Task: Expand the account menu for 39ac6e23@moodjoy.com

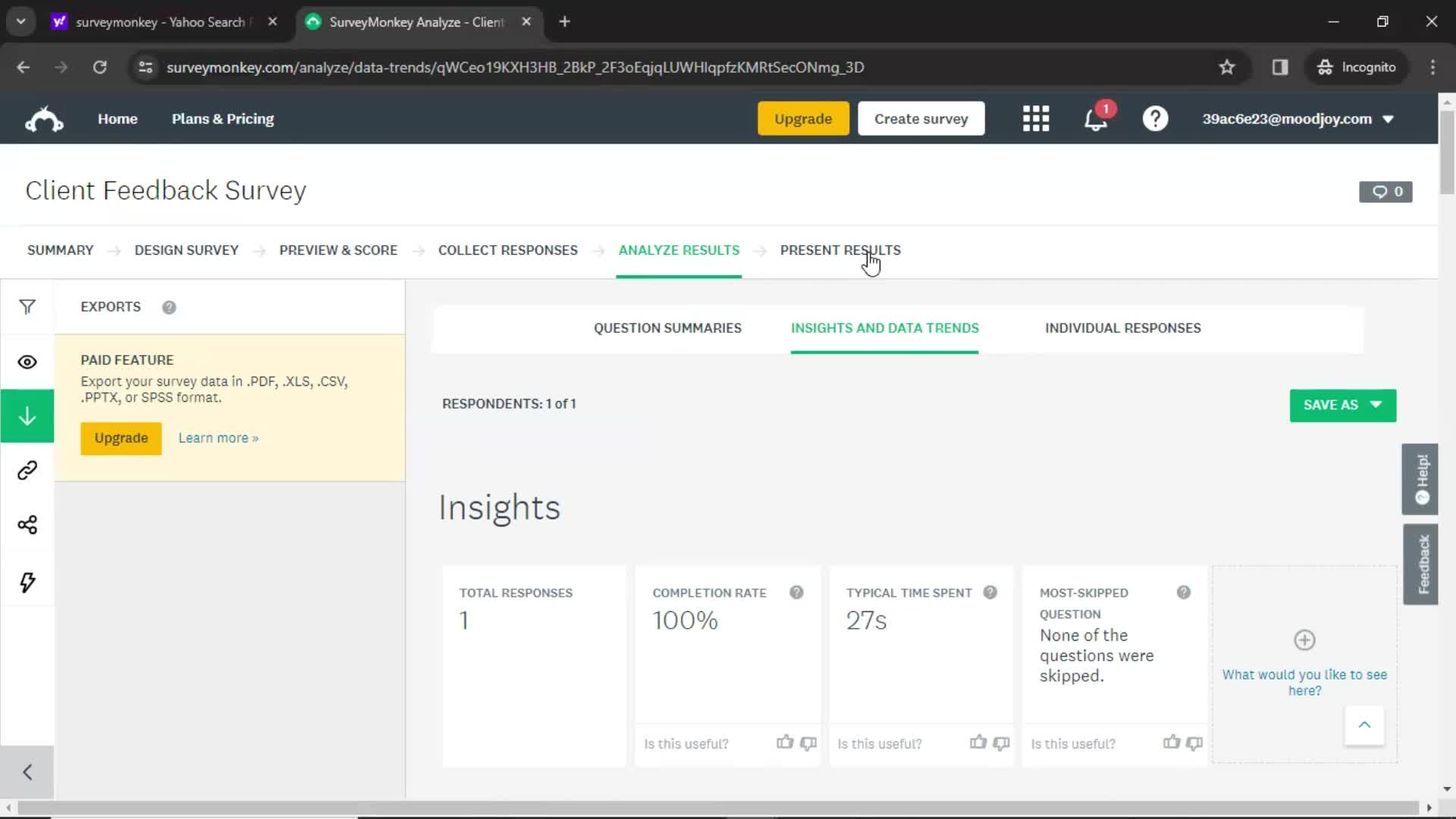Action: 1298,118
